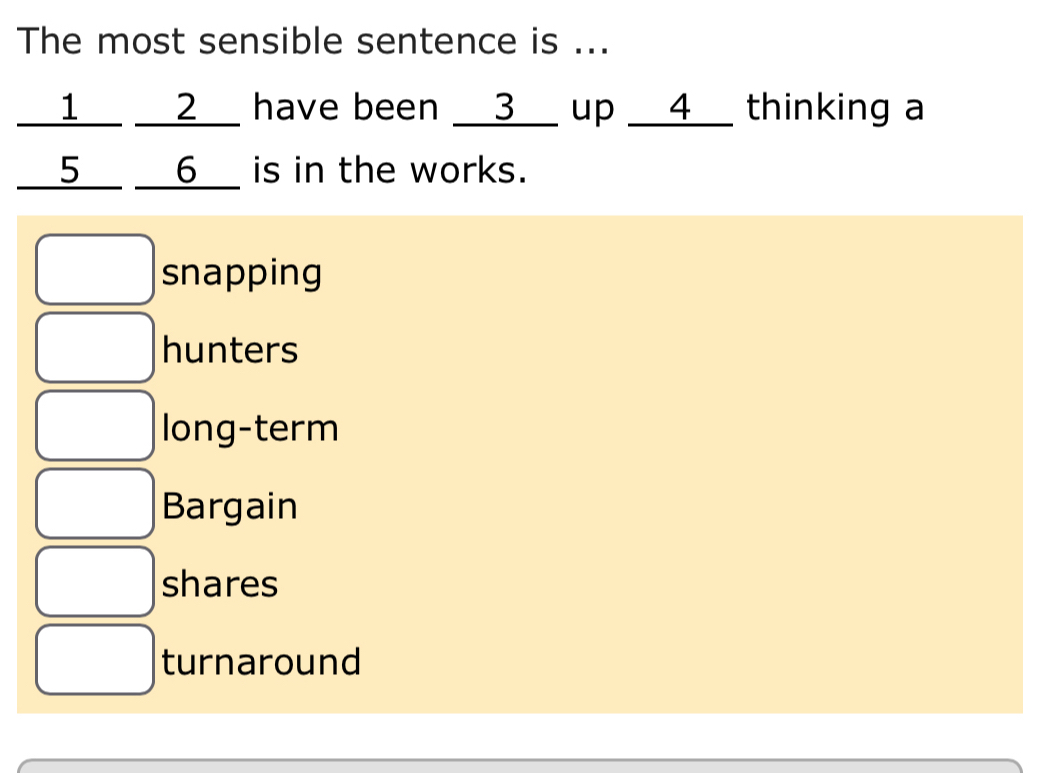The width and height of the screenshot is (1045, 773).
Task: Click the input box beside "long-term"
Action: point(93,426)
